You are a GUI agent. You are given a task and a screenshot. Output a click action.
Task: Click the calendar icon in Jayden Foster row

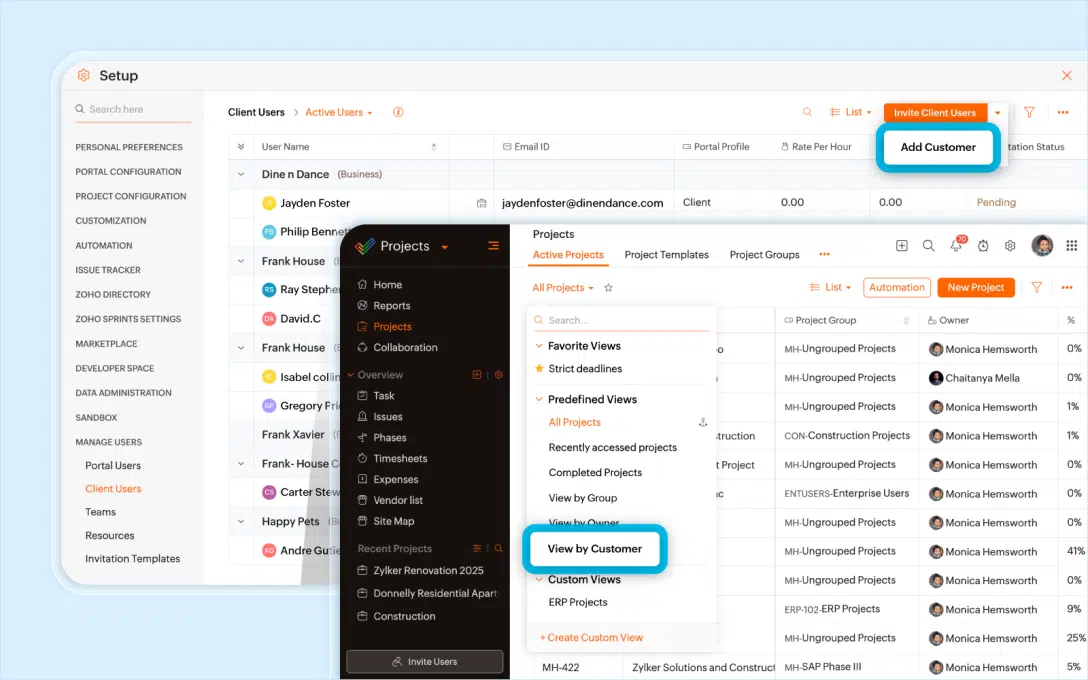tap(482, 203)
